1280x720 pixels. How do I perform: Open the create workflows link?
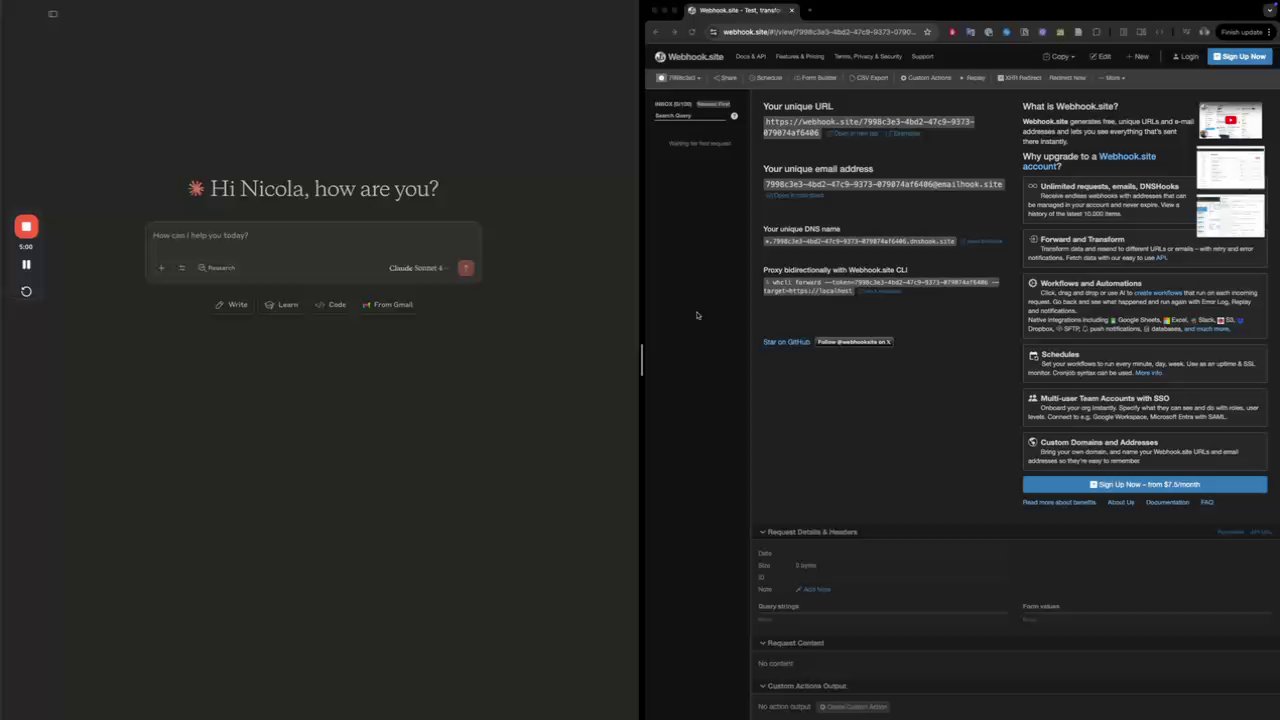pyautogui.click(x=1158, y=293)
